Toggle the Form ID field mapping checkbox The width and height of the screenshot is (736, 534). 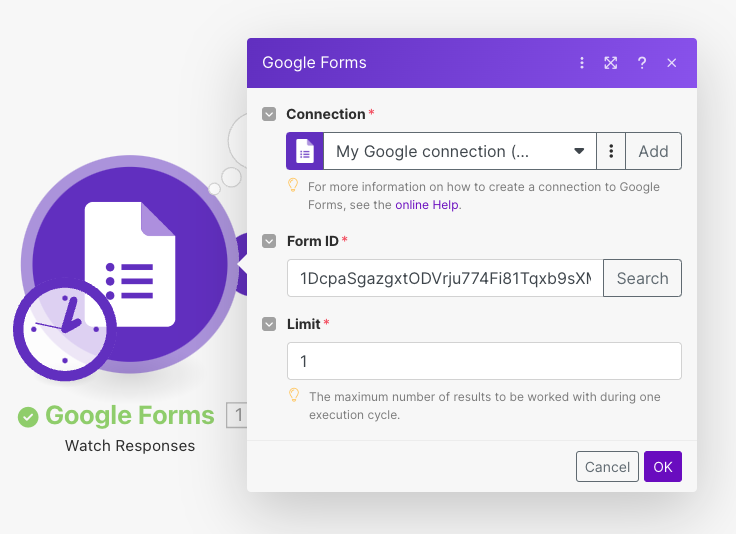269,241
